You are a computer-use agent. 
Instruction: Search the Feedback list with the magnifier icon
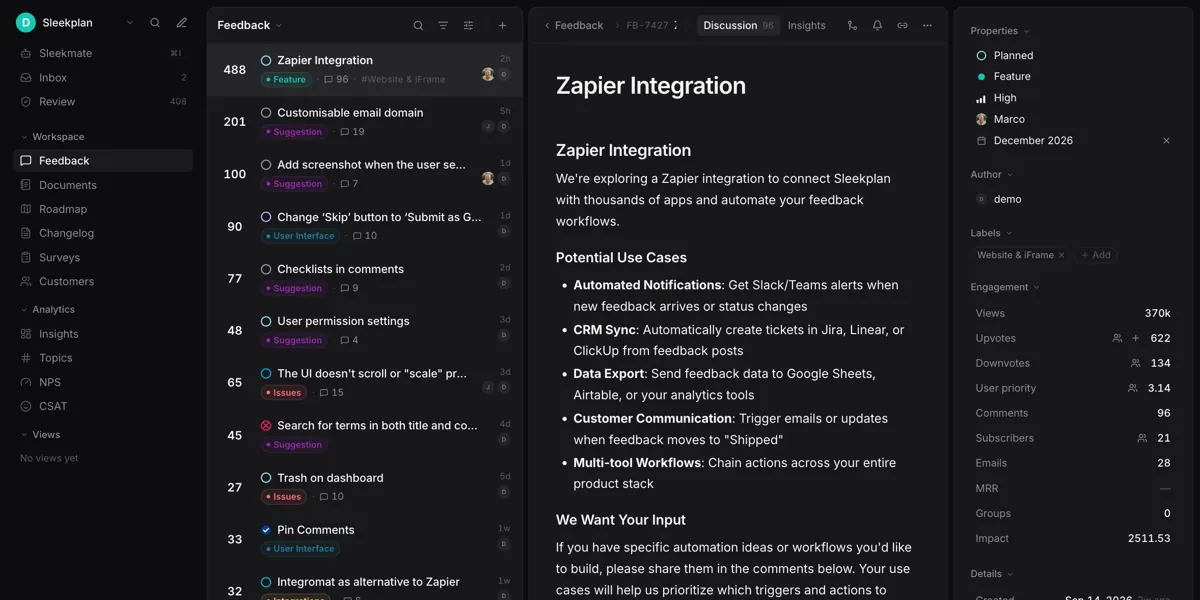[x=418, y=25]
